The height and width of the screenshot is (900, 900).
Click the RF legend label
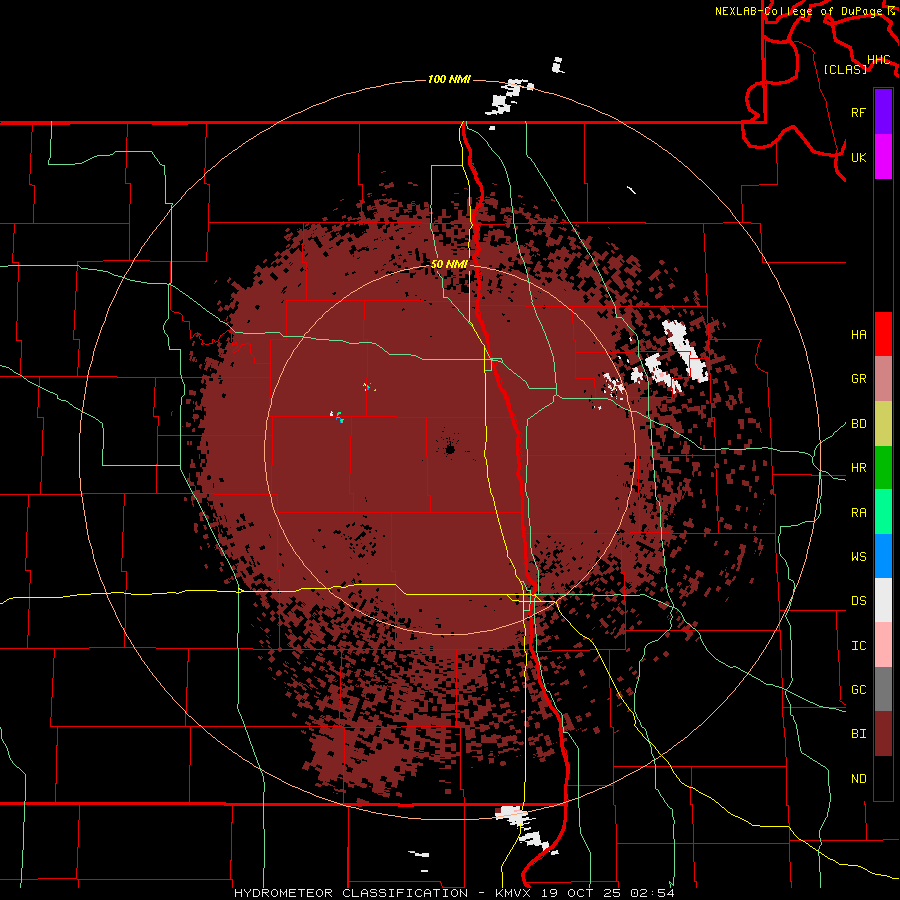pyautogui.click(x=858, y=112)
